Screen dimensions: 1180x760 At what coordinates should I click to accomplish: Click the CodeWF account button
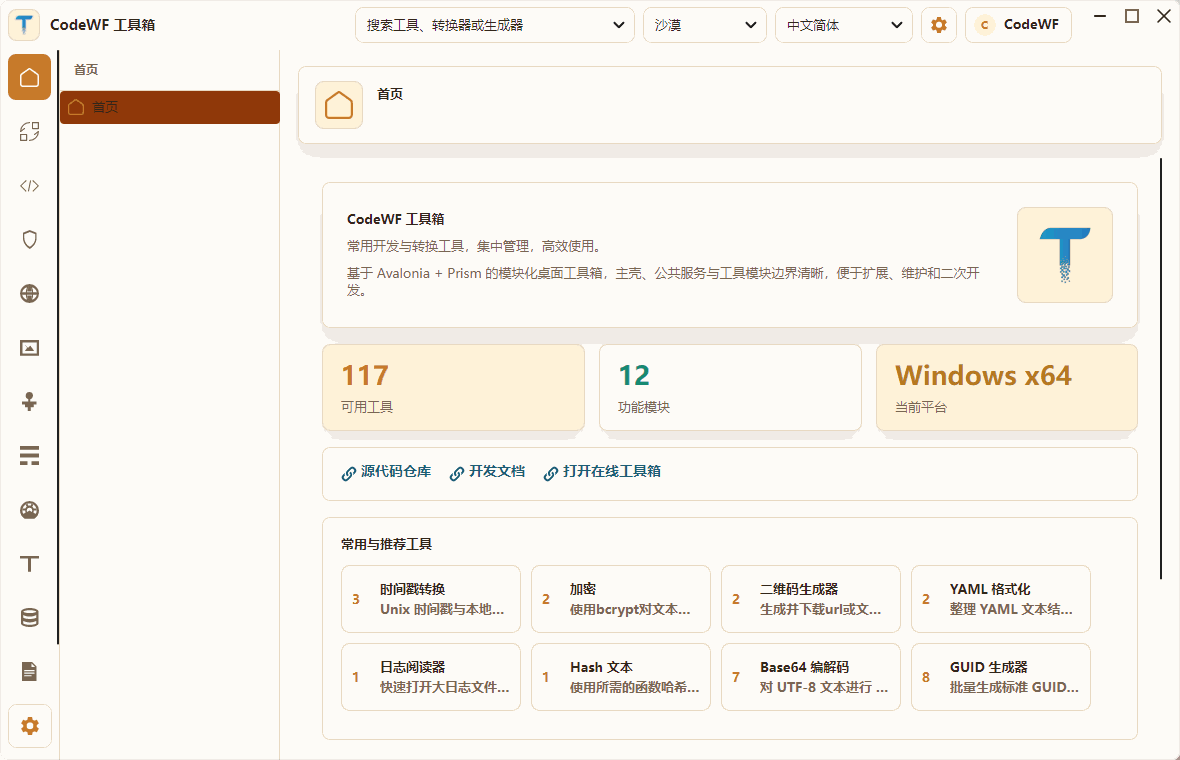point(1018,25)
